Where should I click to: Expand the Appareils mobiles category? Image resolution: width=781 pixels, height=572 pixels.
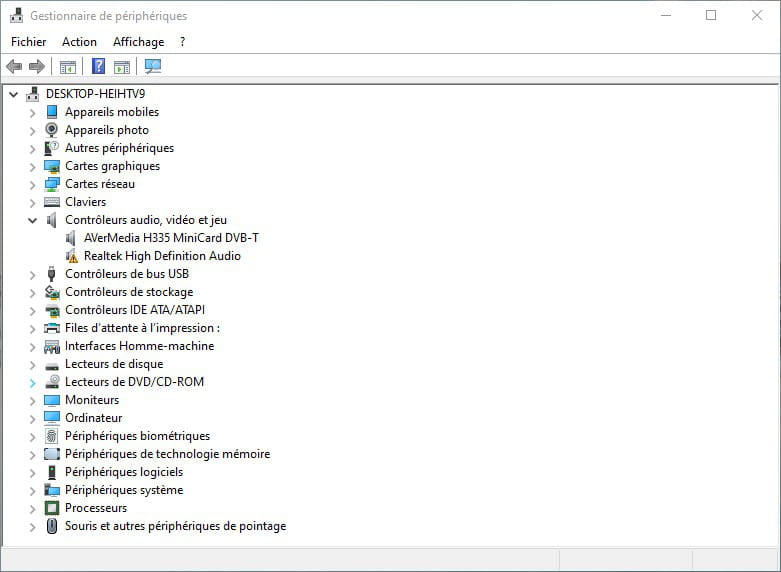coord(32,113)
